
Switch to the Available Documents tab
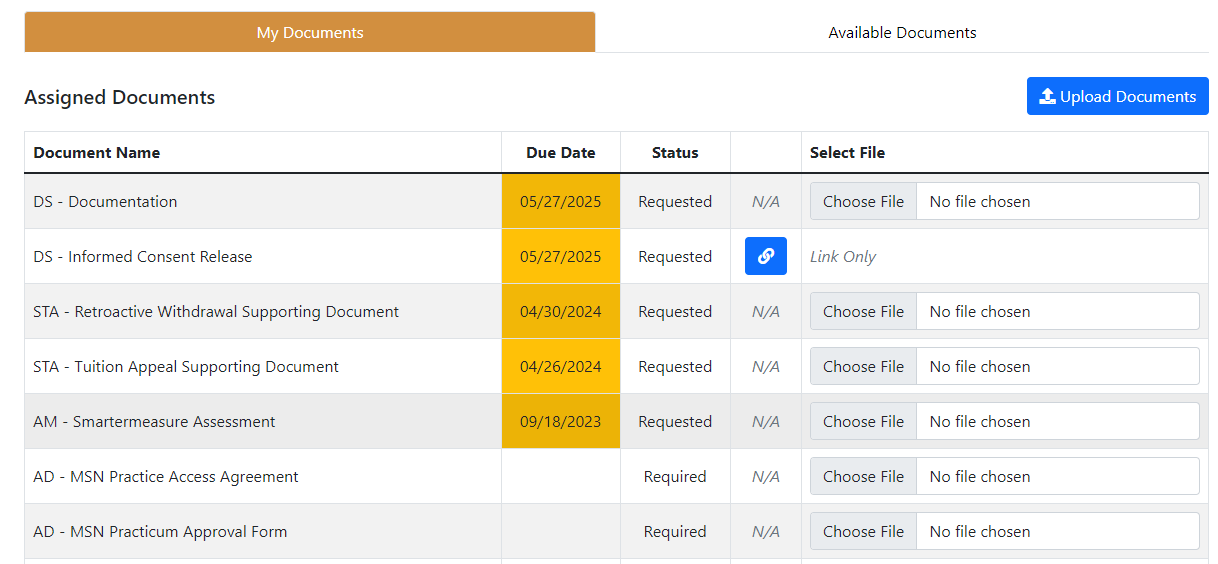(902, 33)
